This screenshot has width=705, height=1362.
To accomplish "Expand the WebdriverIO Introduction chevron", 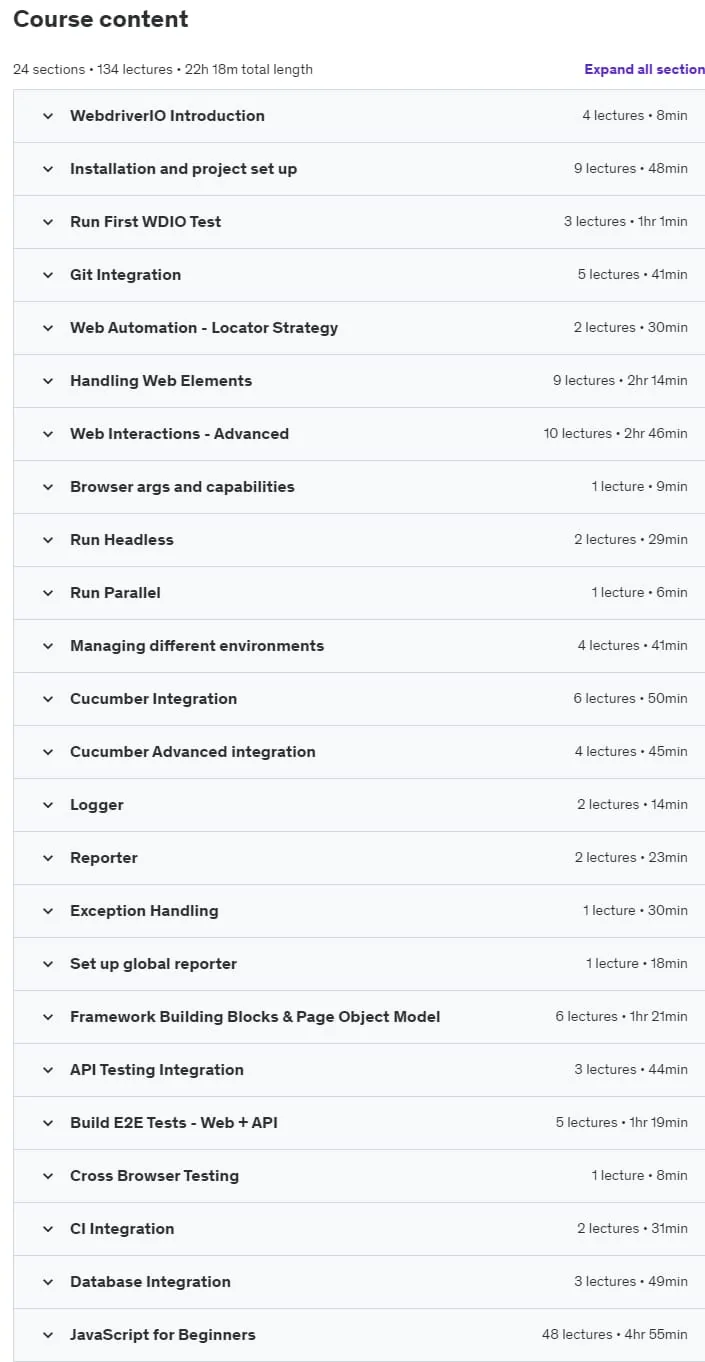I will click(x=47, y=116).
